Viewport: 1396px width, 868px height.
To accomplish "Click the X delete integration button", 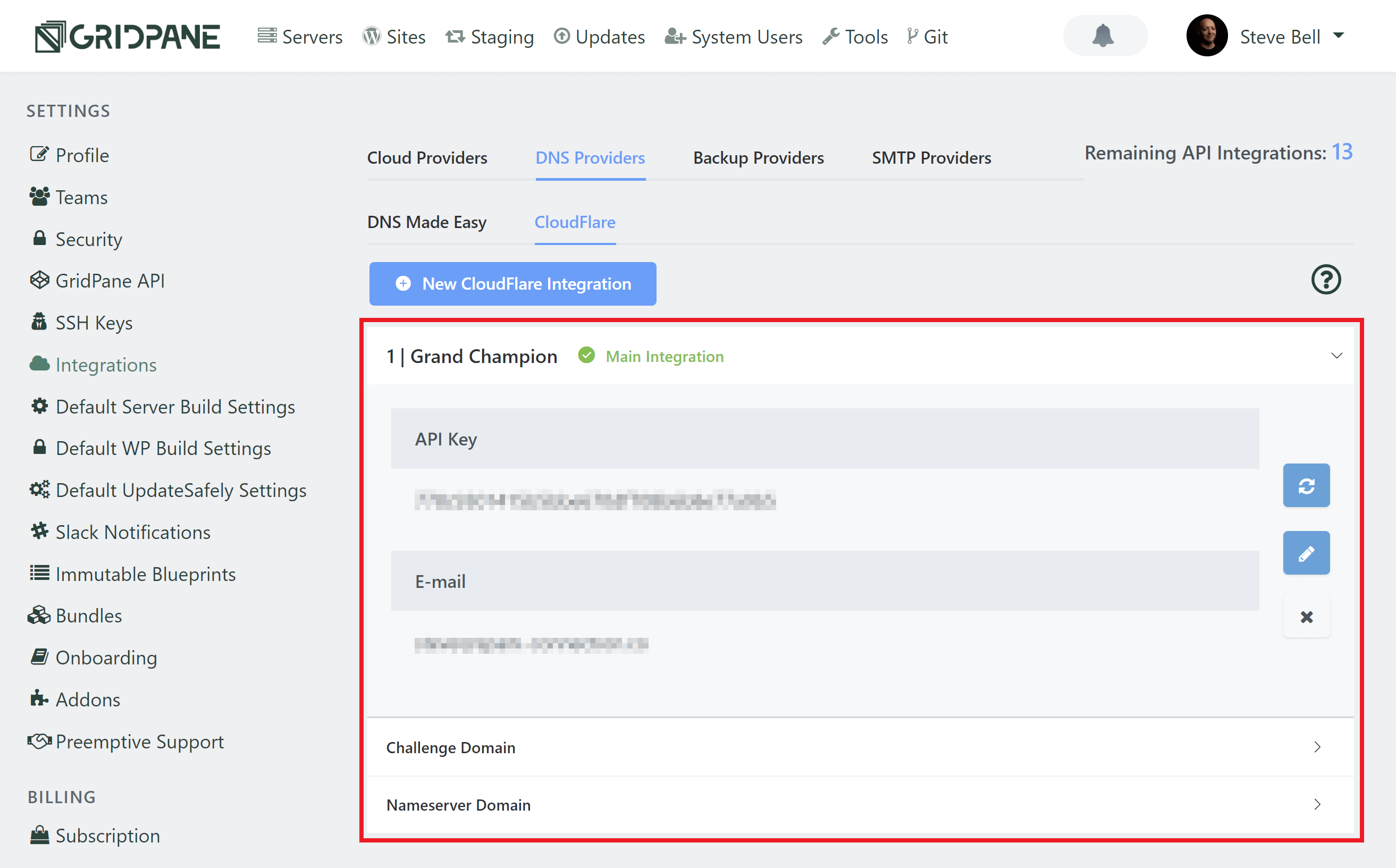I will pos(1306,617).
